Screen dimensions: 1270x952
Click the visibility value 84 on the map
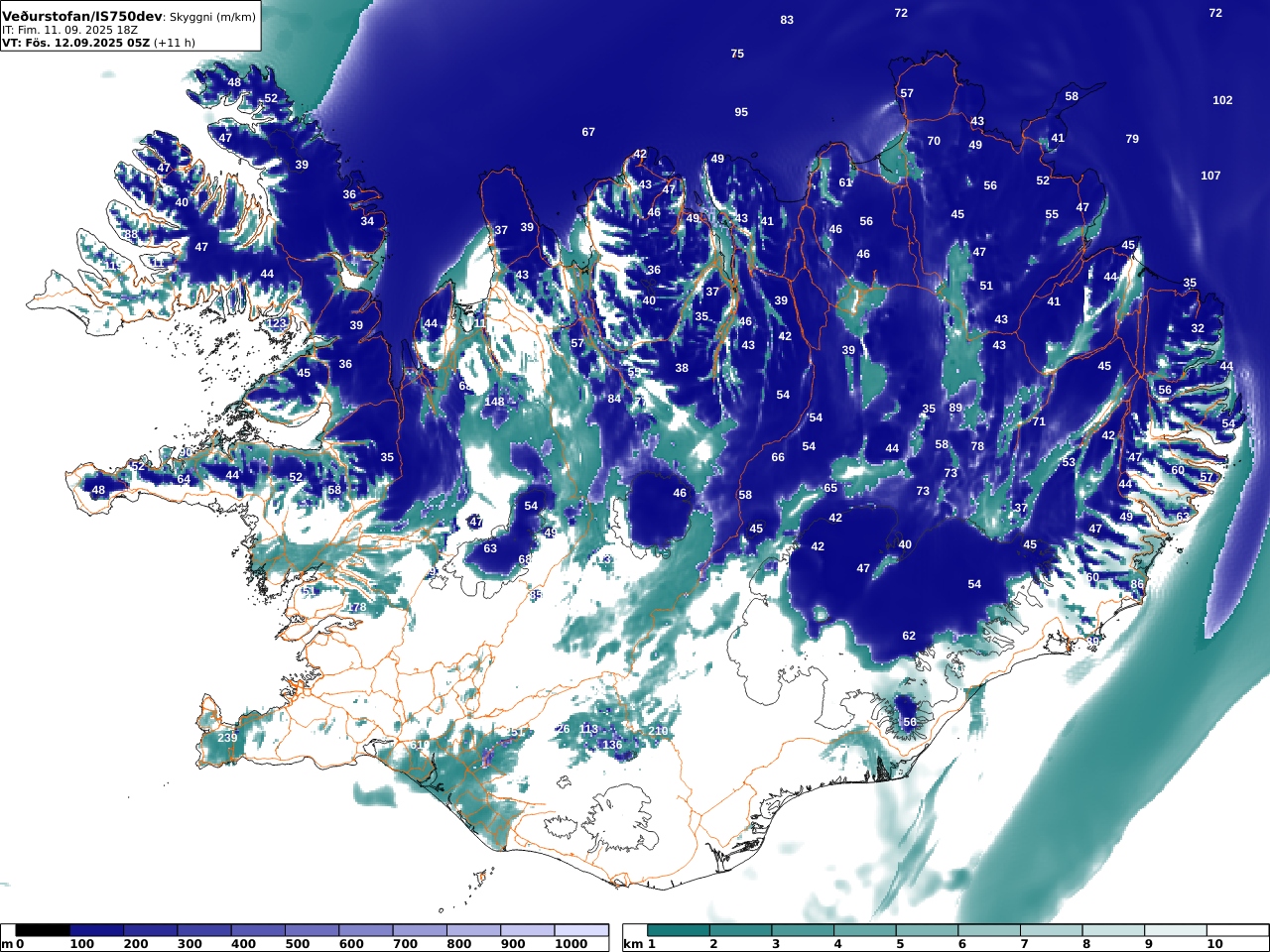coord(614,399)
